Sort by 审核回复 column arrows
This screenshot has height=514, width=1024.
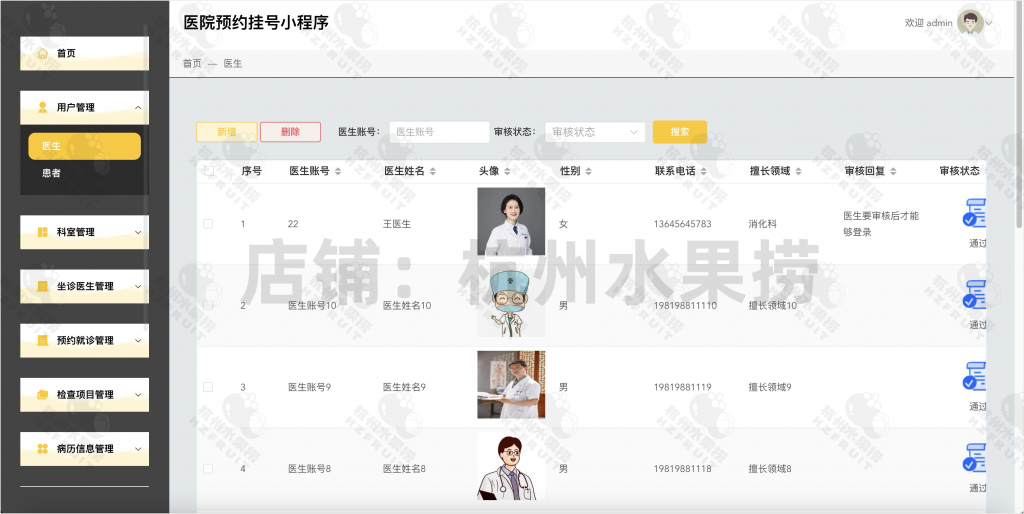(893, 171)
